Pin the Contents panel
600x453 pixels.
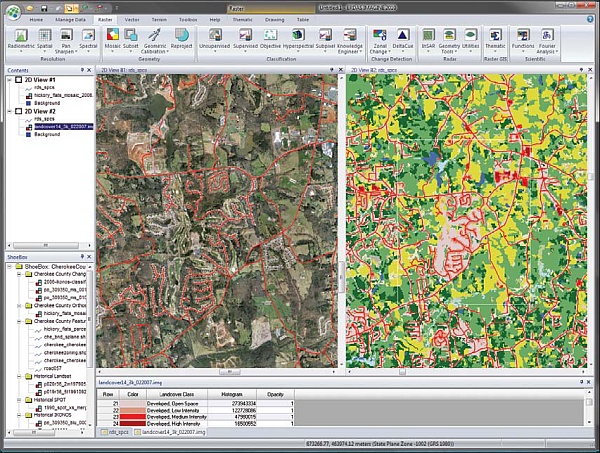pos(82,70)
